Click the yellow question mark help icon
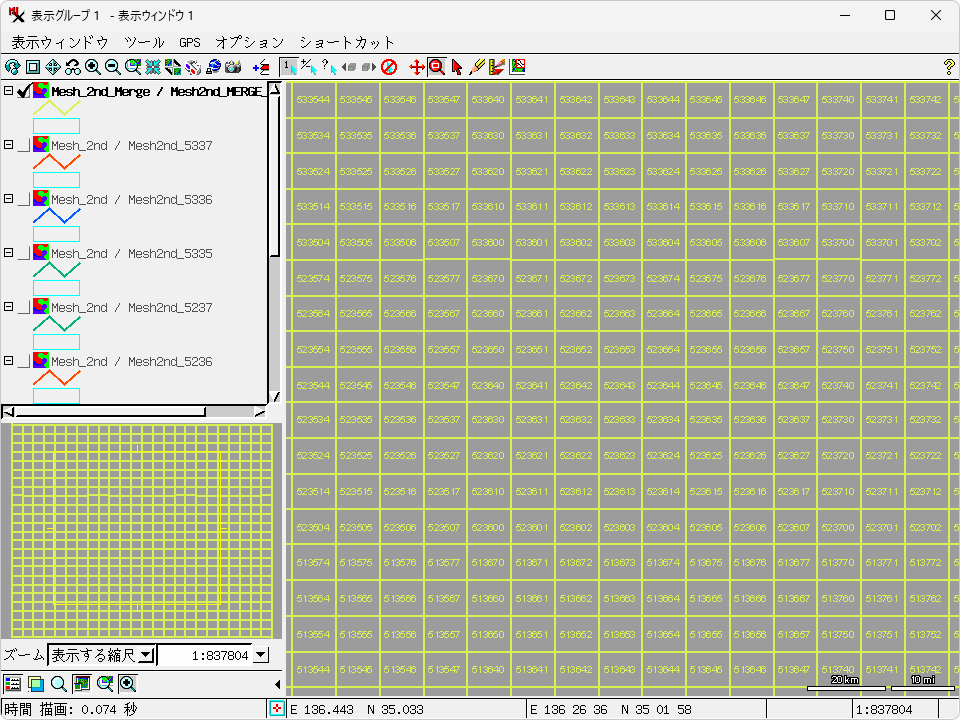This screenshot has width=960, height=720. click(948, 67)
